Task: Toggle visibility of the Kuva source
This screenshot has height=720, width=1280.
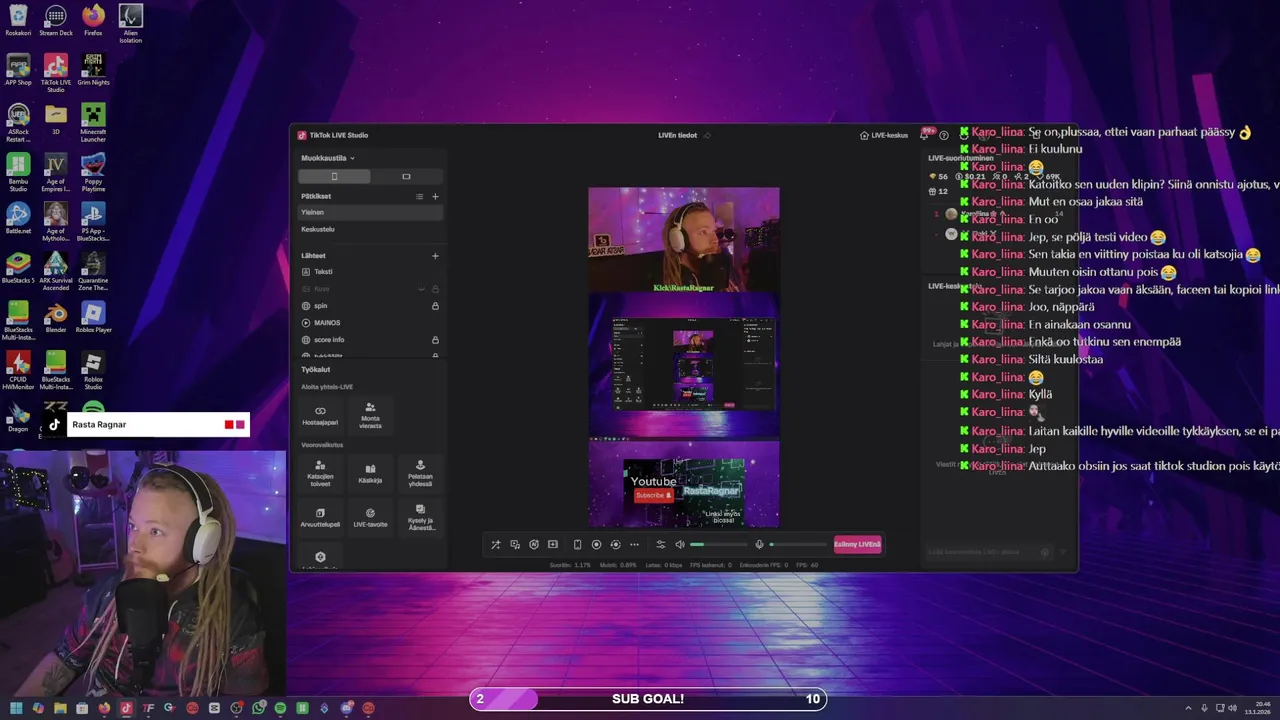Action: tap(421, 289)
